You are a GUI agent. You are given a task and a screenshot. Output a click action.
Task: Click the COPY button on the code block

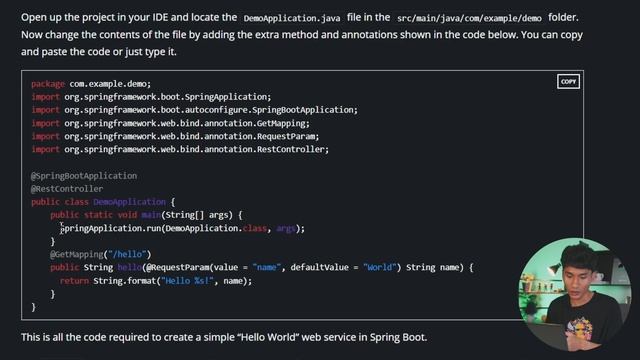tap(568, 82)
